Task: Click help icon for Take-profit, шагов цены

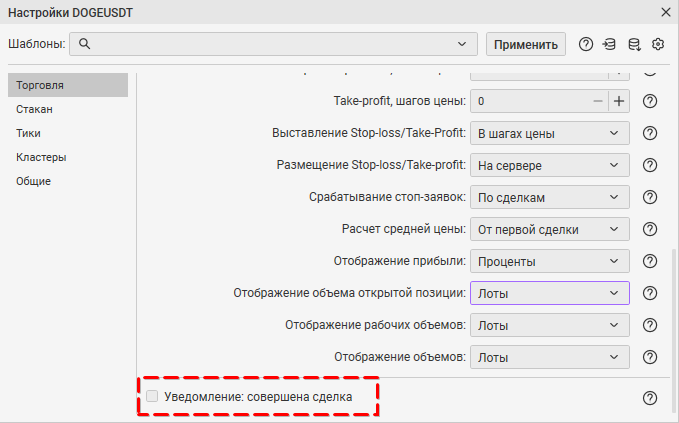Action: click(649, 101)
